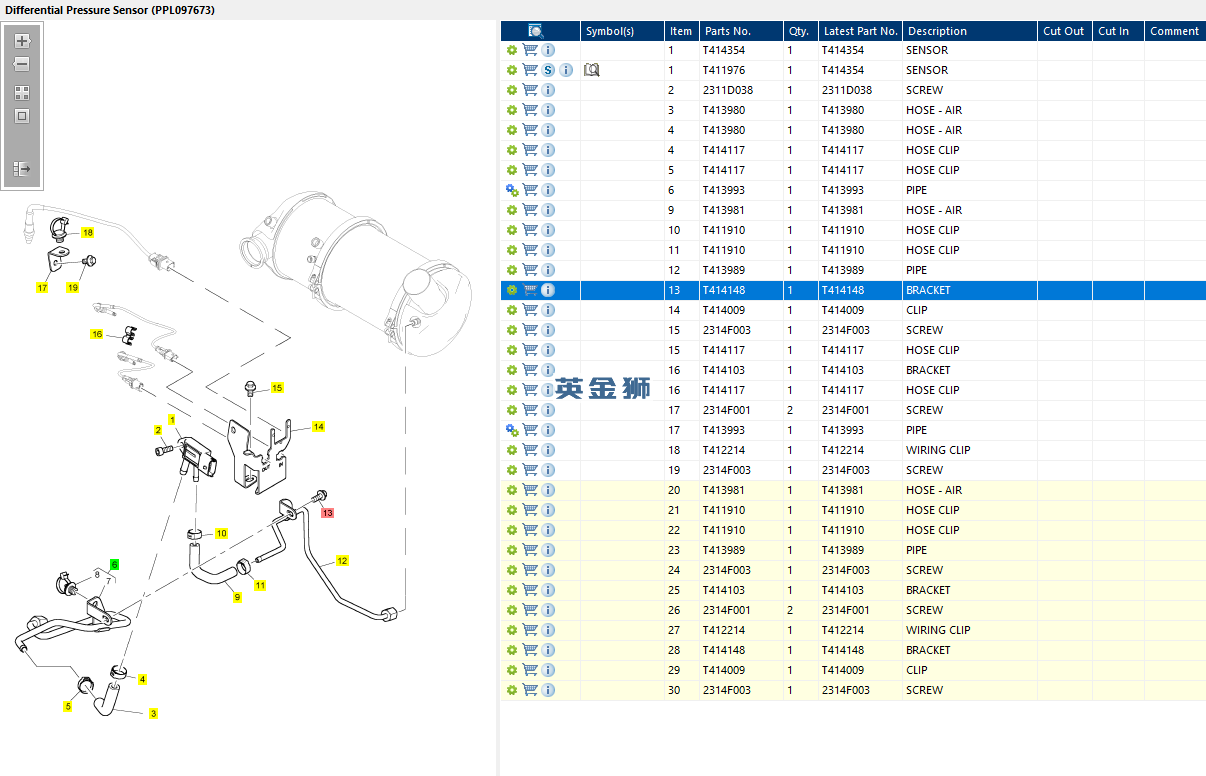Image resolution: width=1206 pixels, height=776 pixels.
Task: Select callout 3 on the diagram
Action: 153,714
